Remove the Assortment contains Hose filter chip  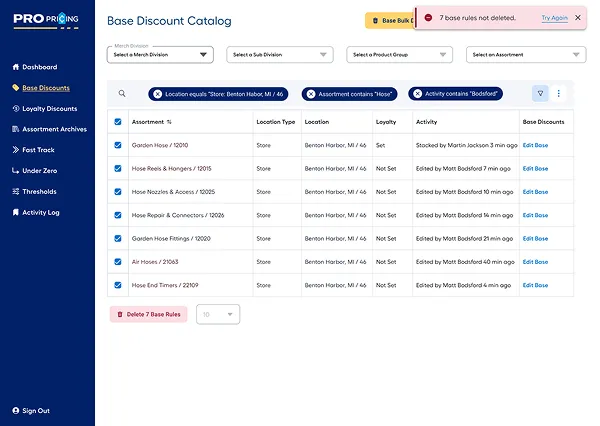click(311, 94)
